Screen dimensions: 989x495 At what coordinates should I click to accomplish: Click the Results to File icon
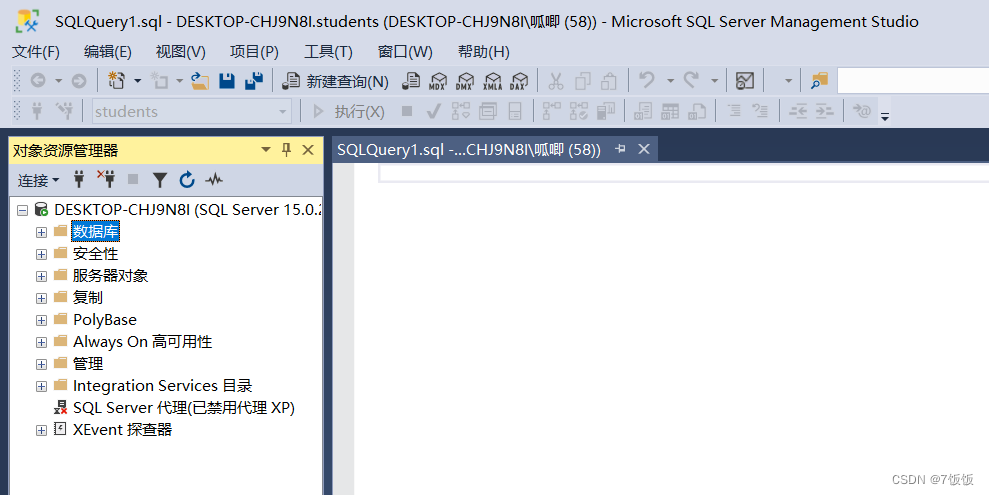697,112
